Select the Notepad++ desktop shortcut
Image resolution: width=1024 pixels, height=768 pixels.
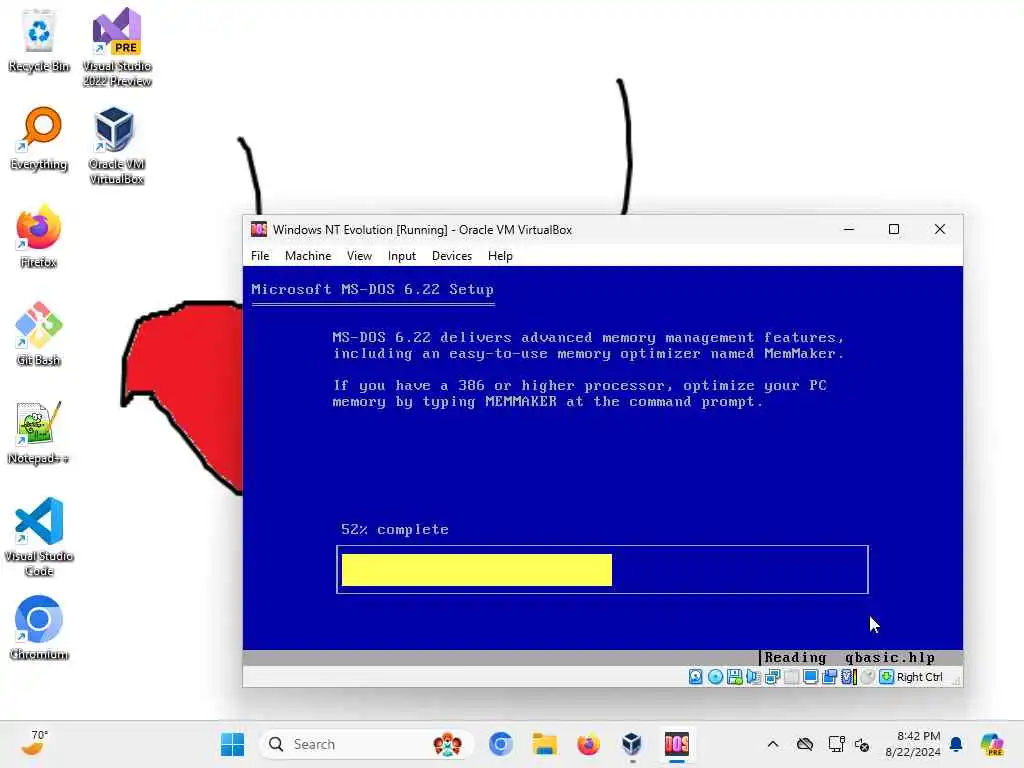click(x=39, y=433)
